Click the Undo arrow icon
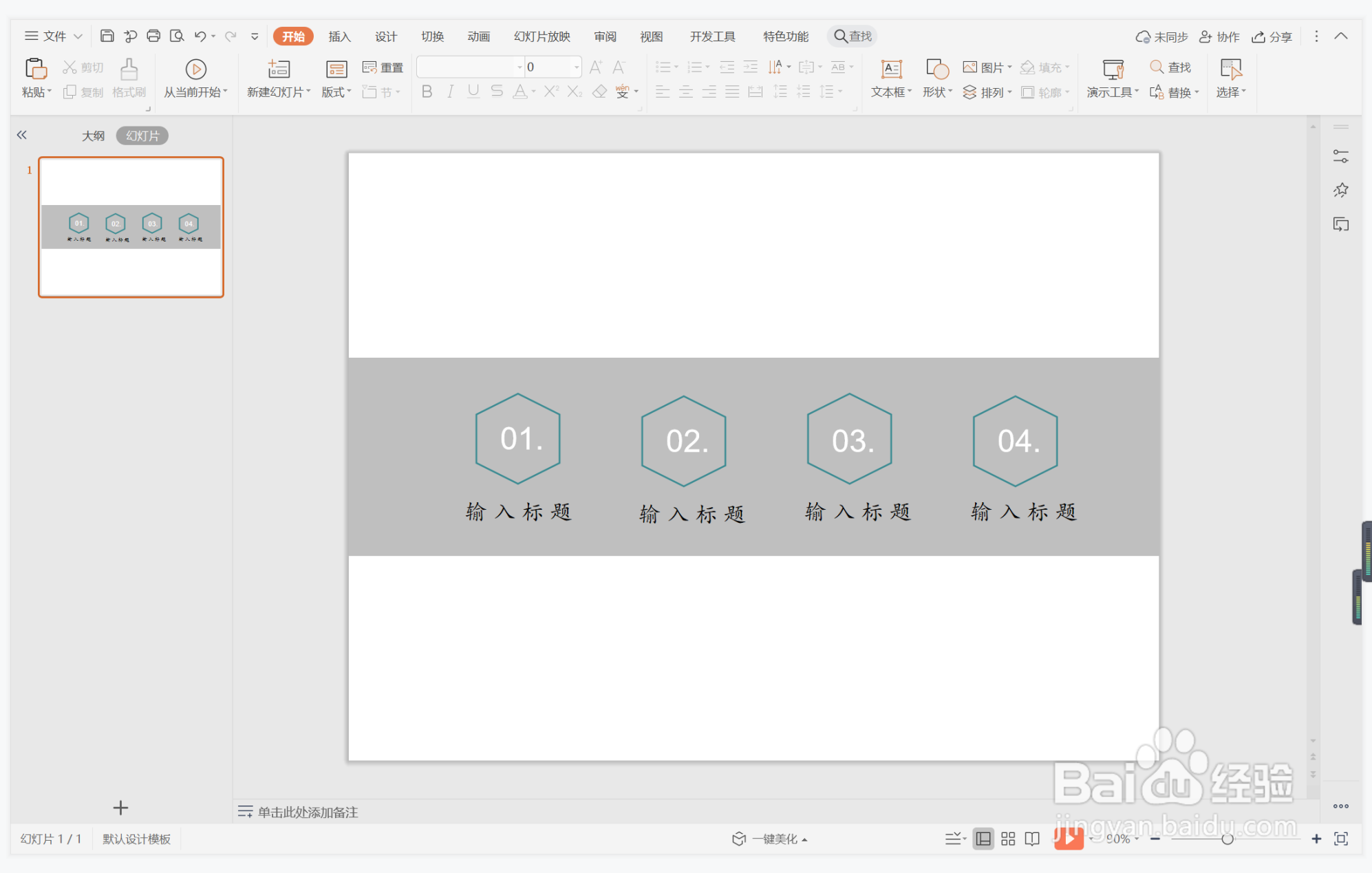This screenshot has height=873, width=1372. [x=200, y=36]
